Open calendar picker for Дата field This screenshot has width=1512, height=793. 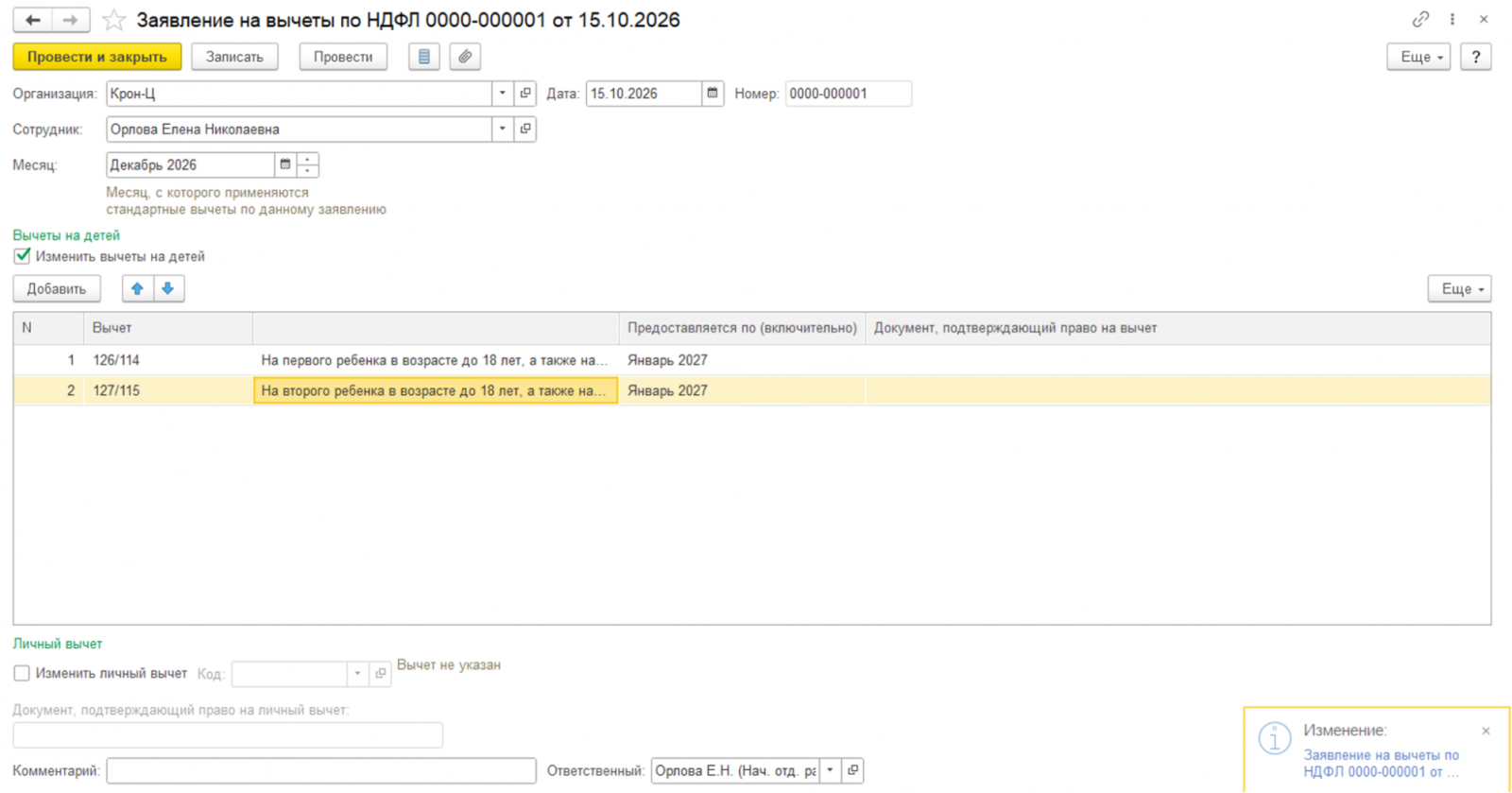[x=713, y=94]
